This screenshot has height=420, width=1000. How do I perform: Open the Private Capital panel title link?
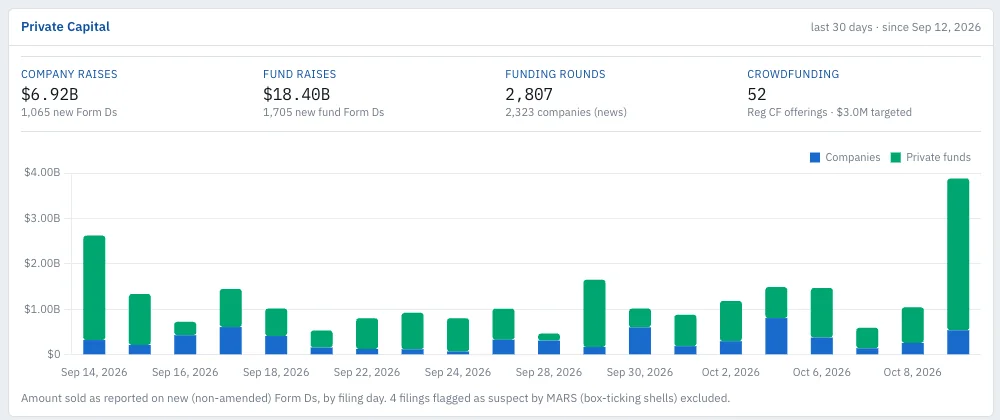click(x=66, y=27)
